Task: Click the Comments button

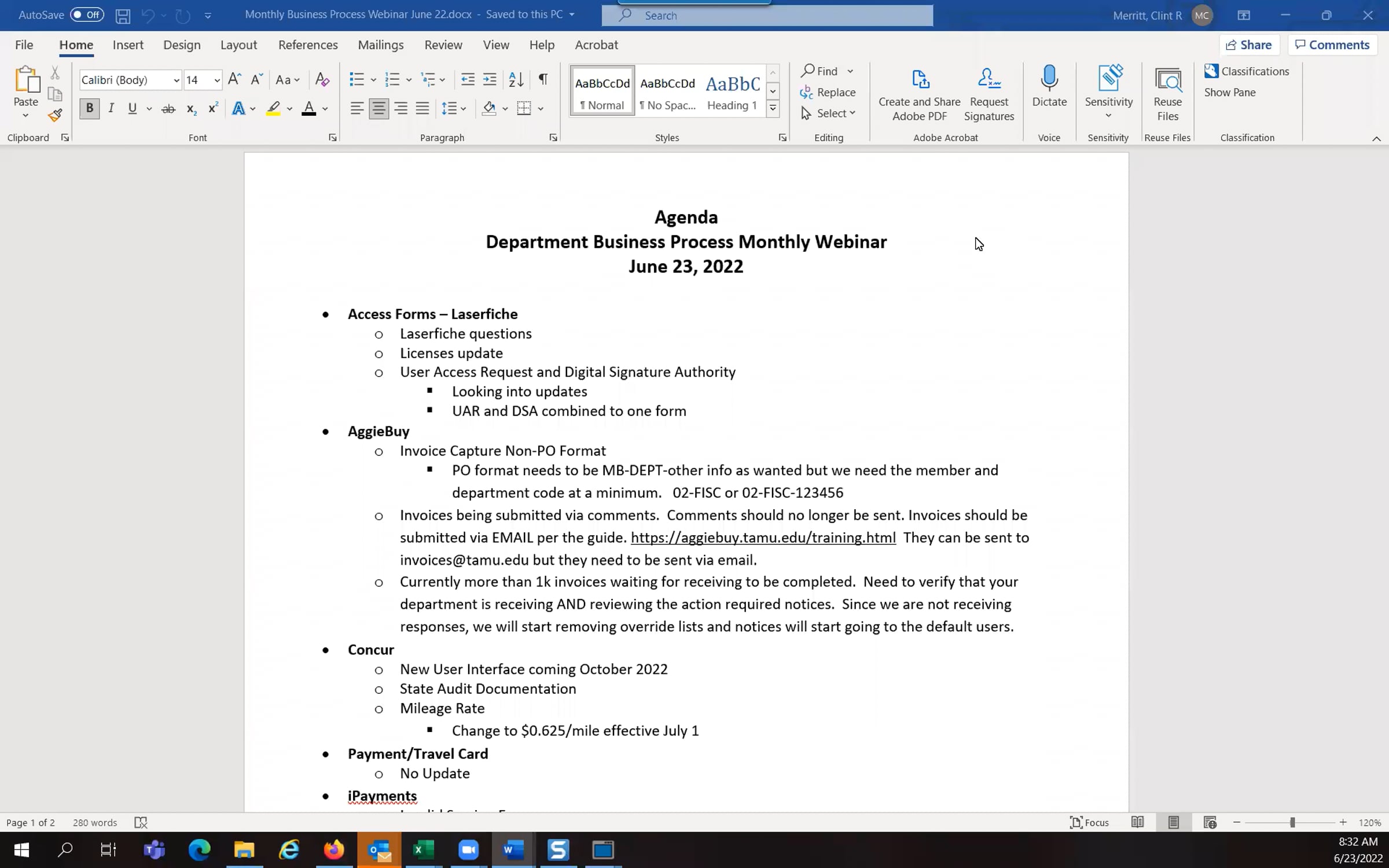Action: 1332,45
